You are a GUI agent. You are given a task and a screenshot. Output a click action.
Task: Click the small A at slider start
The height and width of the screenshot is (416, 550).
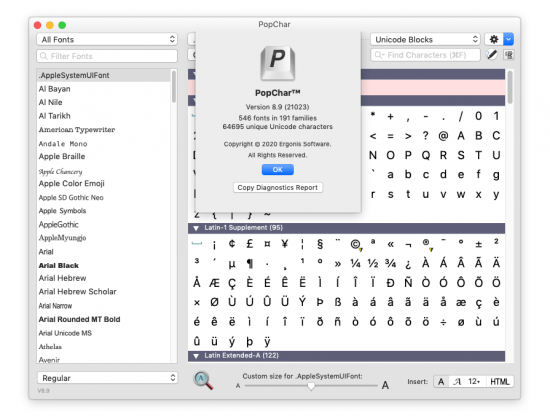pos(238,386)
